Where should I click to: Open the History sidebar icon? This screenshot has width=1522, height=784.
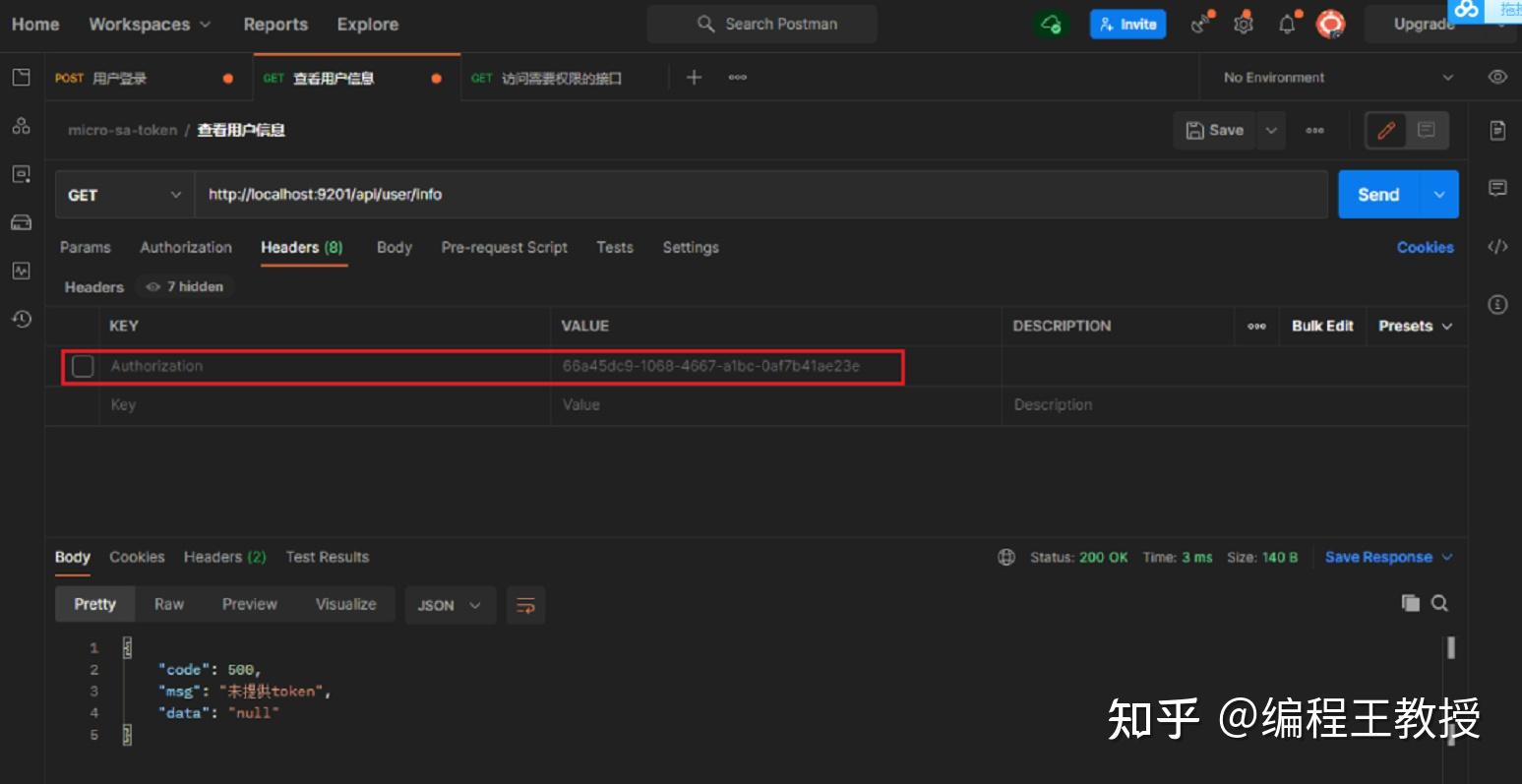pos(21,319)
